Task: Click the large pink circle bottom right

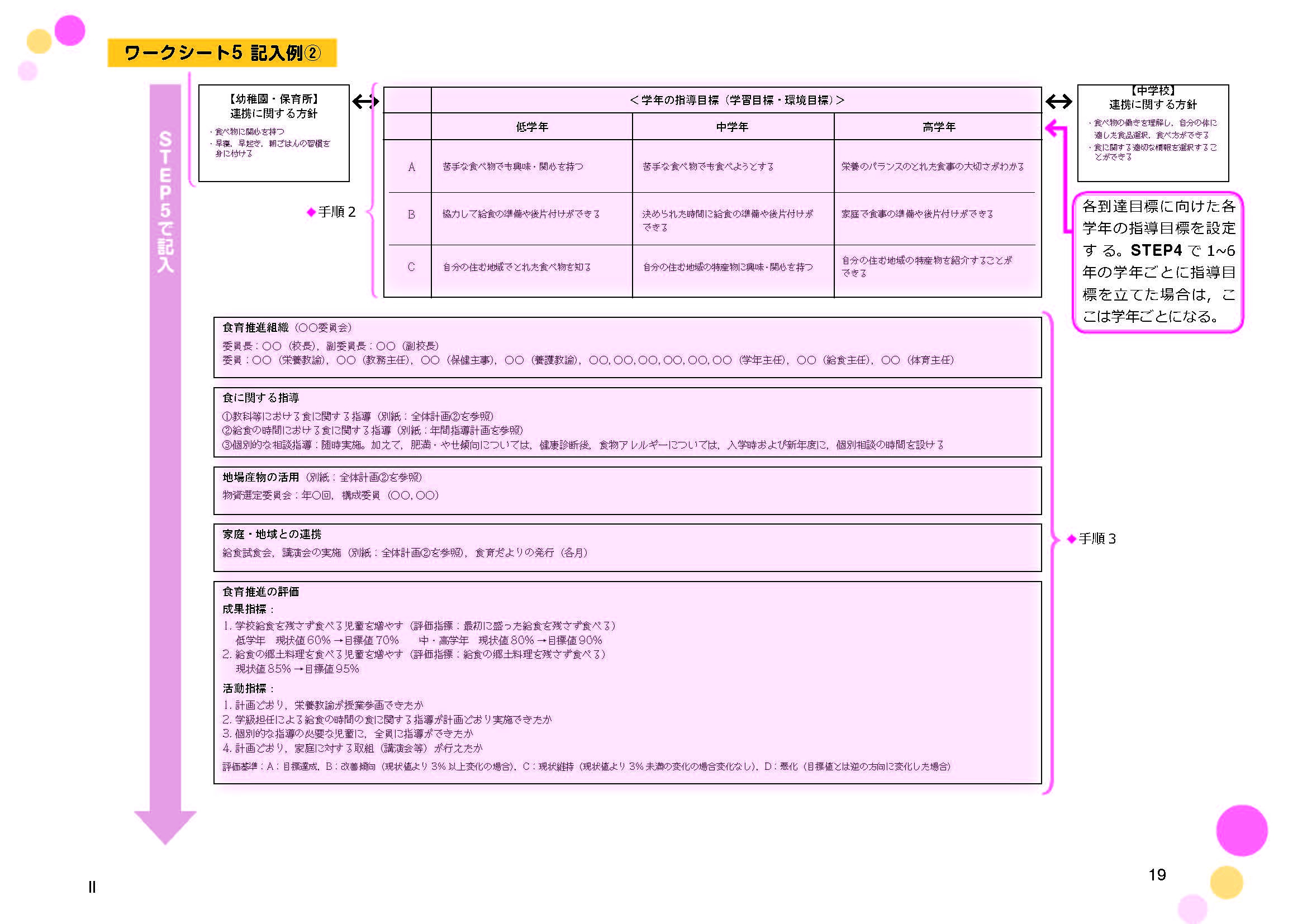Action: pos(1242,830)
